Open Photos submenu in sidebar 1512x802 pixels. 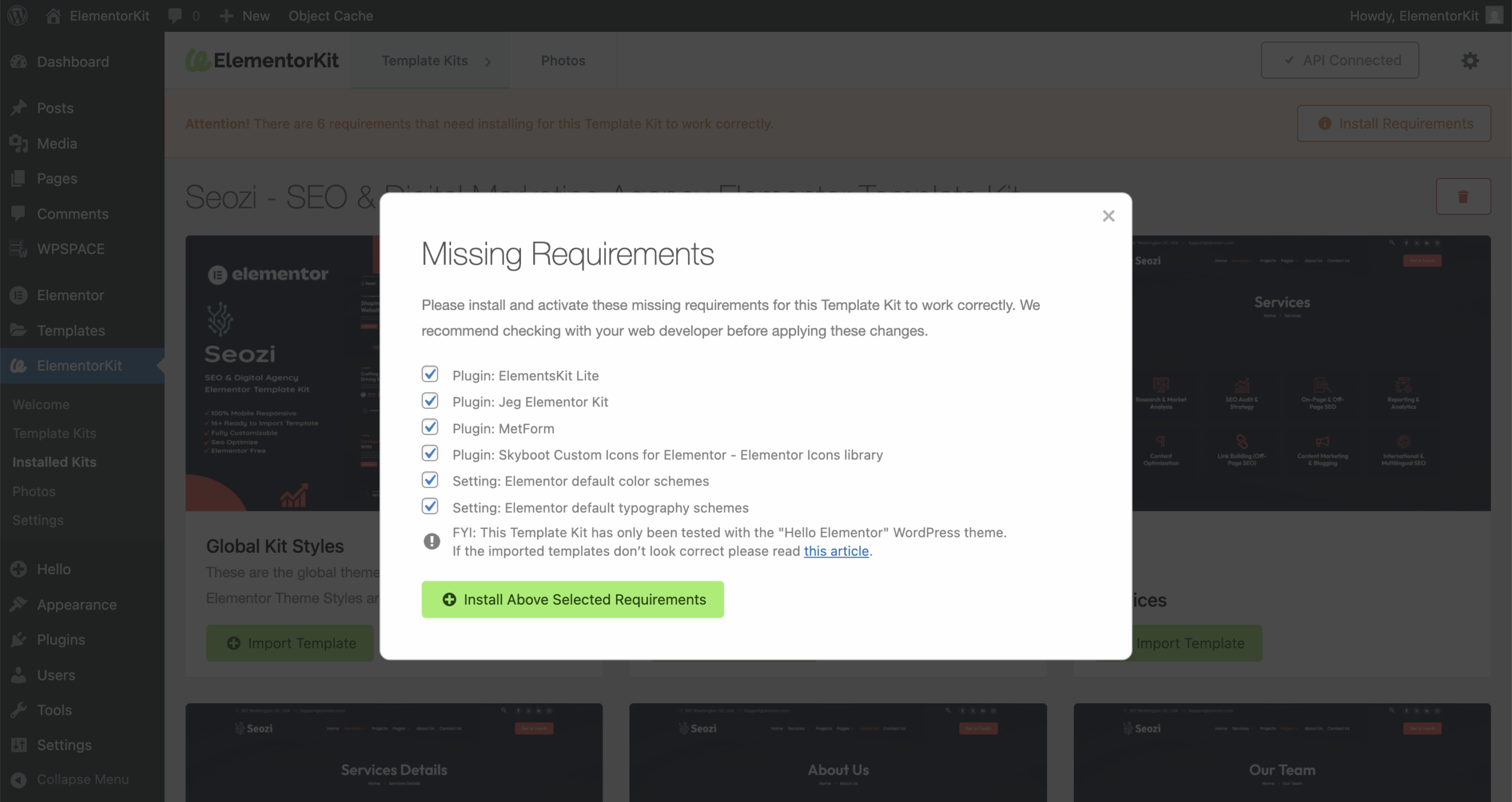[x=34, y=491]
